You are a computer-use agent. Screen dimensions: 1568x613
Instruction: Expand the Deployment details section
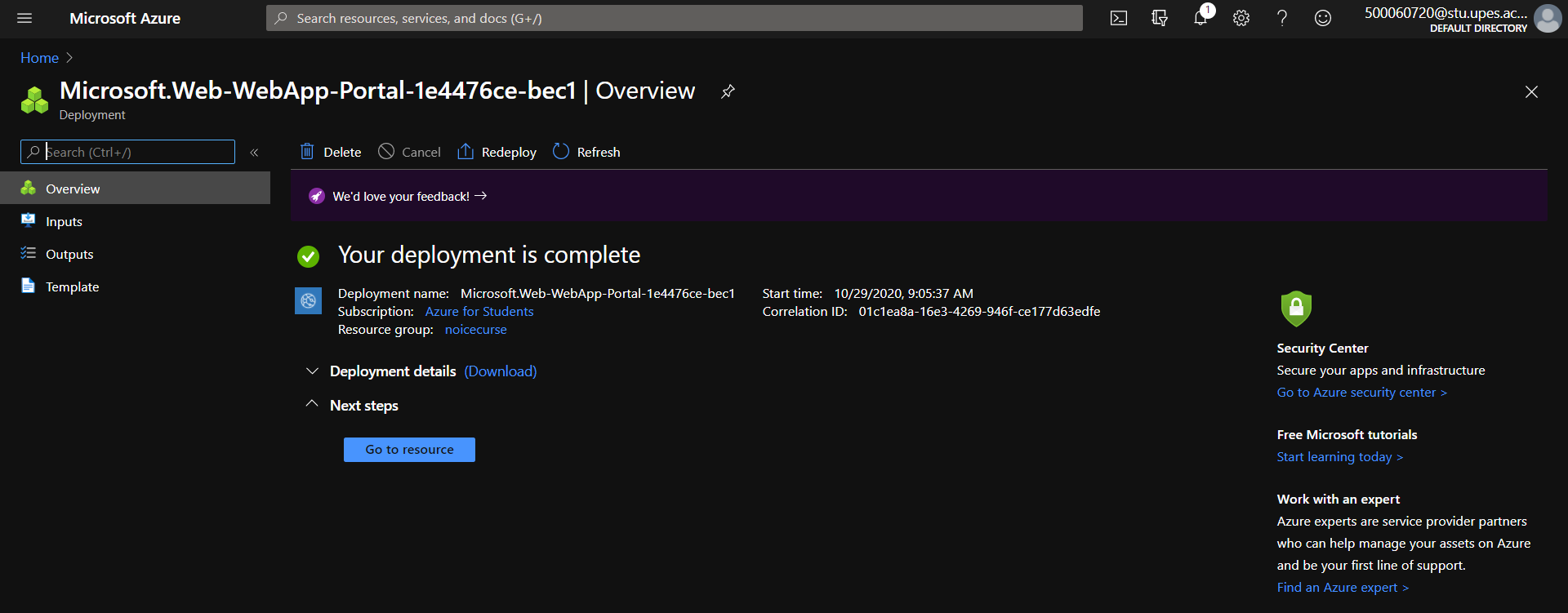(x=312, y=371)
